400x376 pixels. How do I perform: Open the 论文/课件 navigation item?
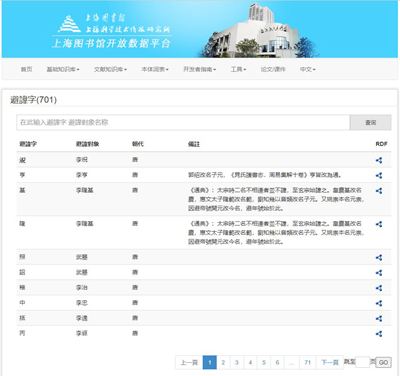[x=273, y=69]
